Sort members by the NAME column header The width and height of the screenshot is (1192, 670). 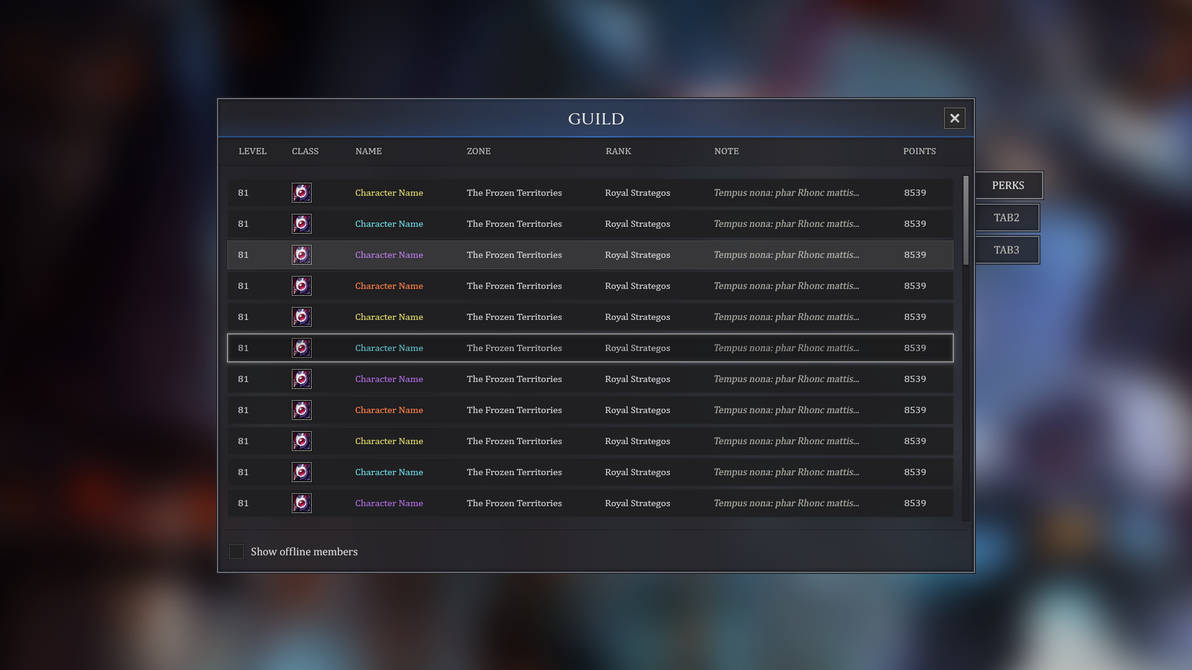pyautogui.click(x=368, y=151)
